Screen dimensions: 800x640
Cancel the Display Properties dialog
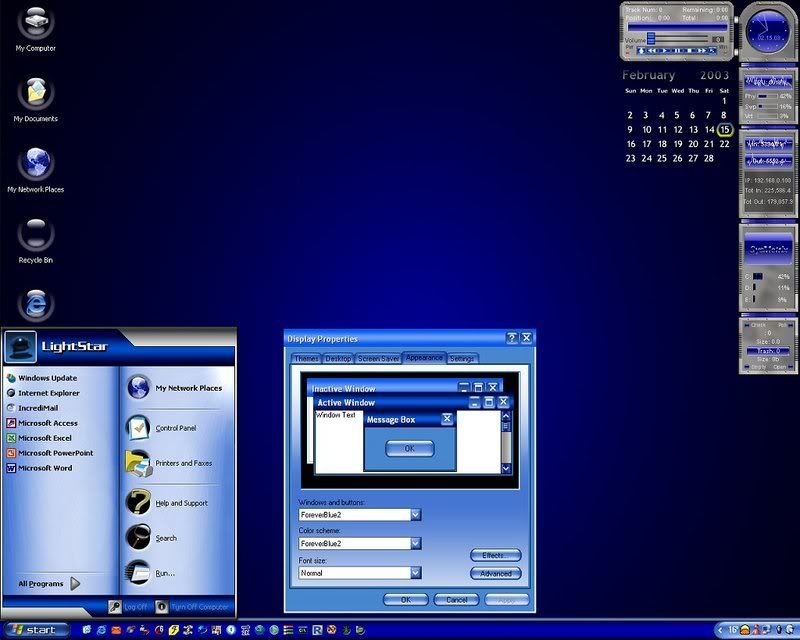pos(456,600)
